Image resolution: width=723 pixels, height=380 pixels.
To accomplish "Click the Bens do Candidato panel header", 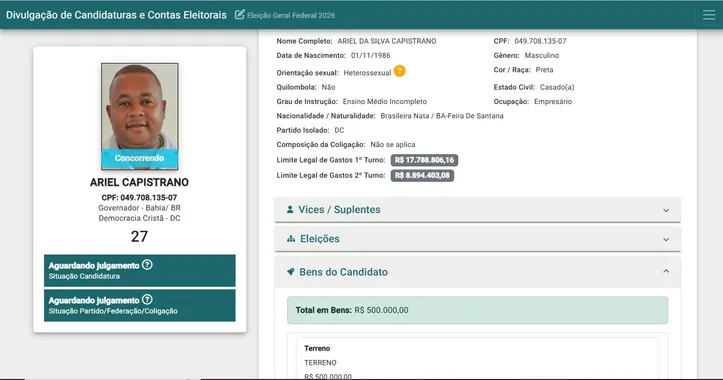I will [x=478, y=272].
